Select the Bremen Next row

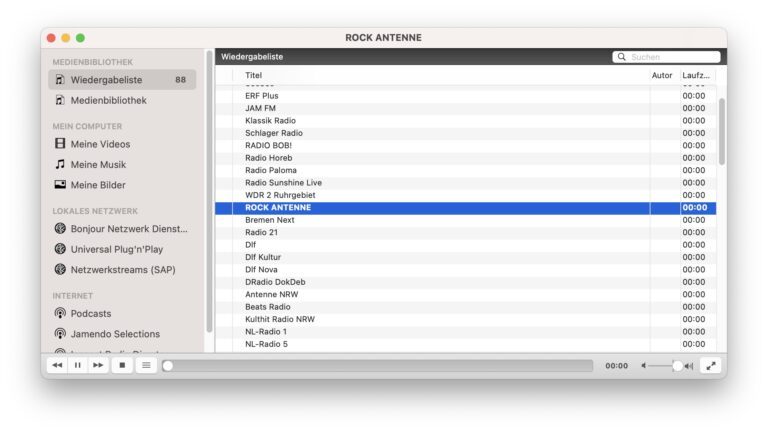pyautogui.click(x=465, y=220)
